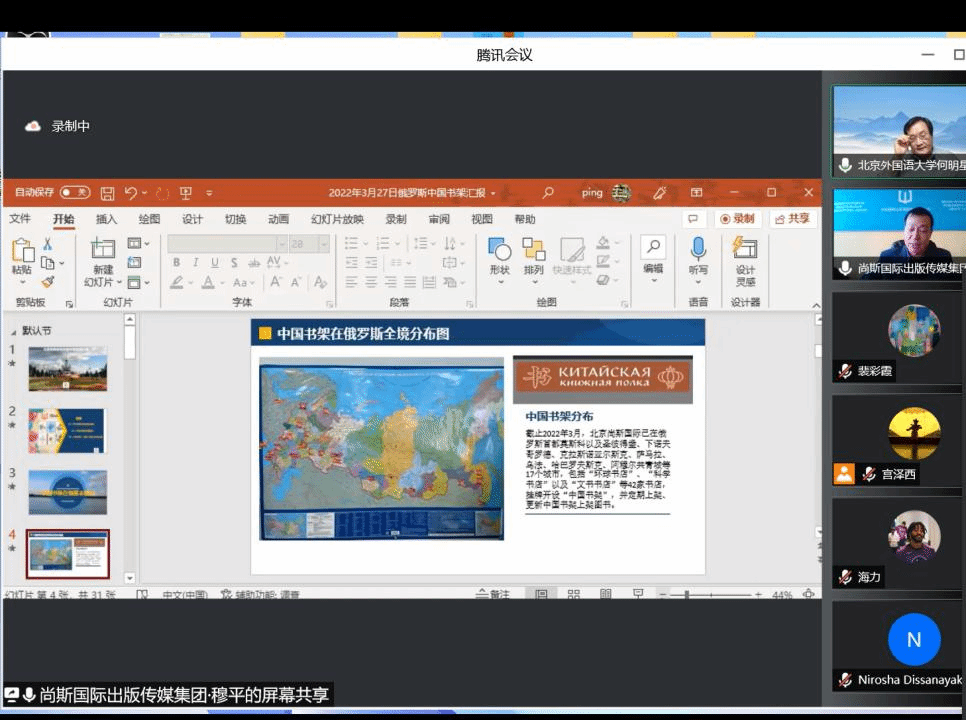Switch to the 插入 tab
This screenshot has width=966, height=720.
(106, 219)
